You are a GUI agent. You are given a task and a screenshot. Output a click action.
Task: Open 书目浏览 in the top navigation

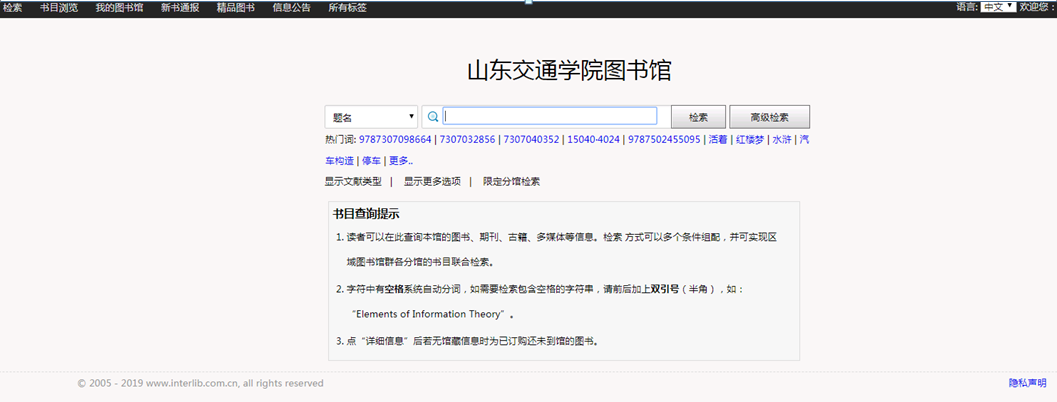tap(59, 7)
